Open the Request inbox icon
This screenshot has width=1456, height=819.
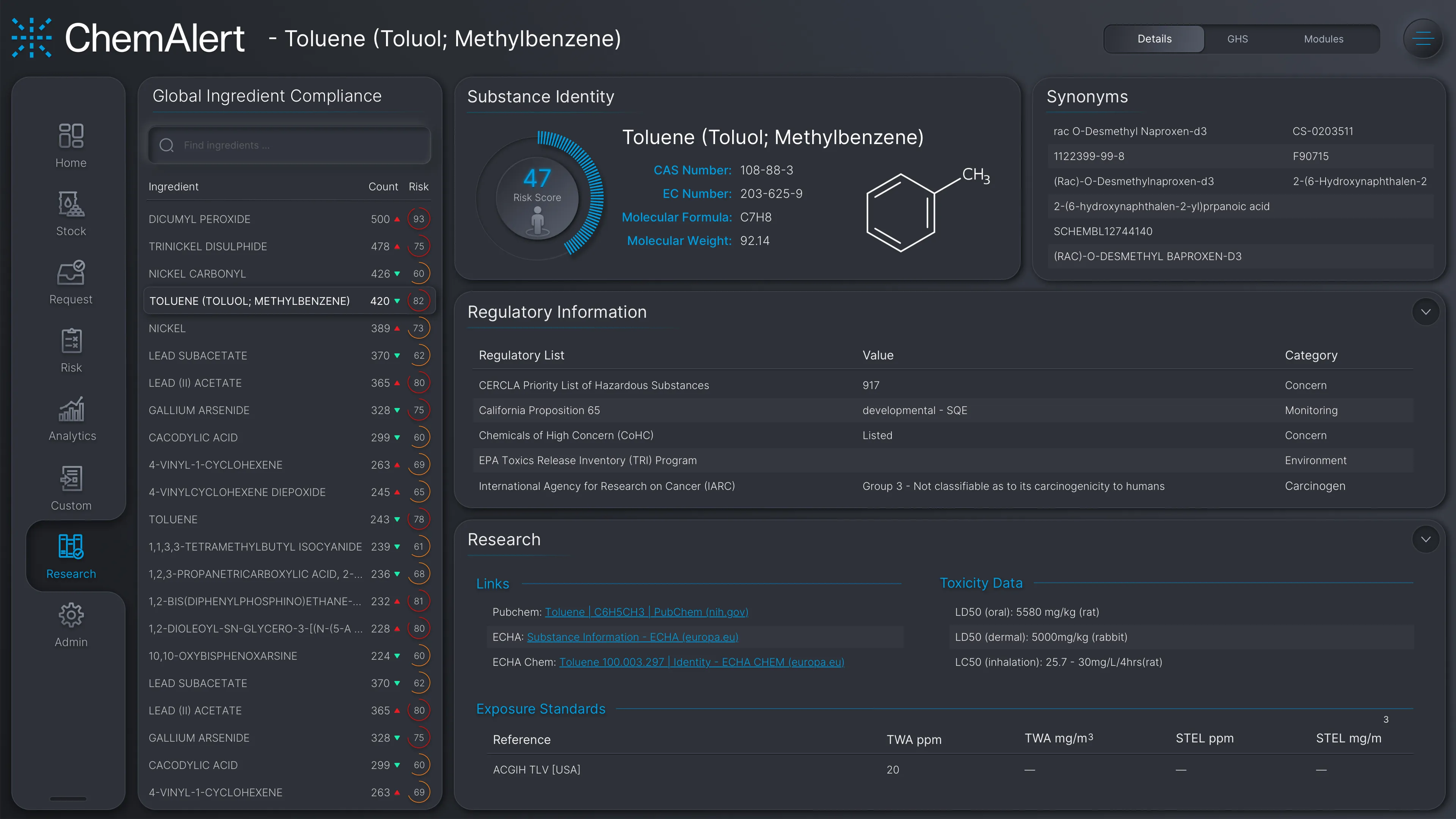tap(71, 273)
